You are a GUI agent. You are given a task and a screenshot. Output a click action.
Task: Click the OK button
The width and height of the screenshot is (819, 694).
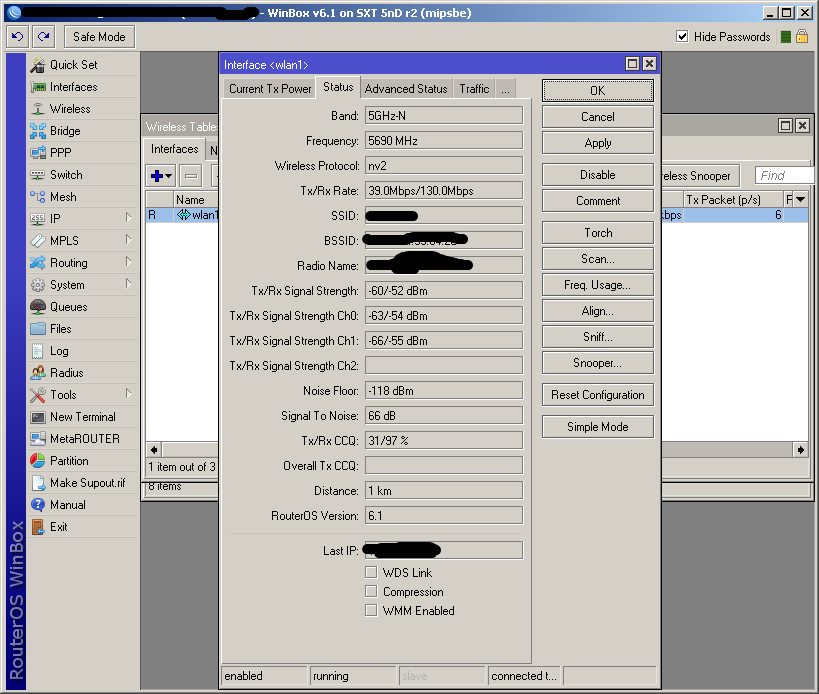[598, 90]
